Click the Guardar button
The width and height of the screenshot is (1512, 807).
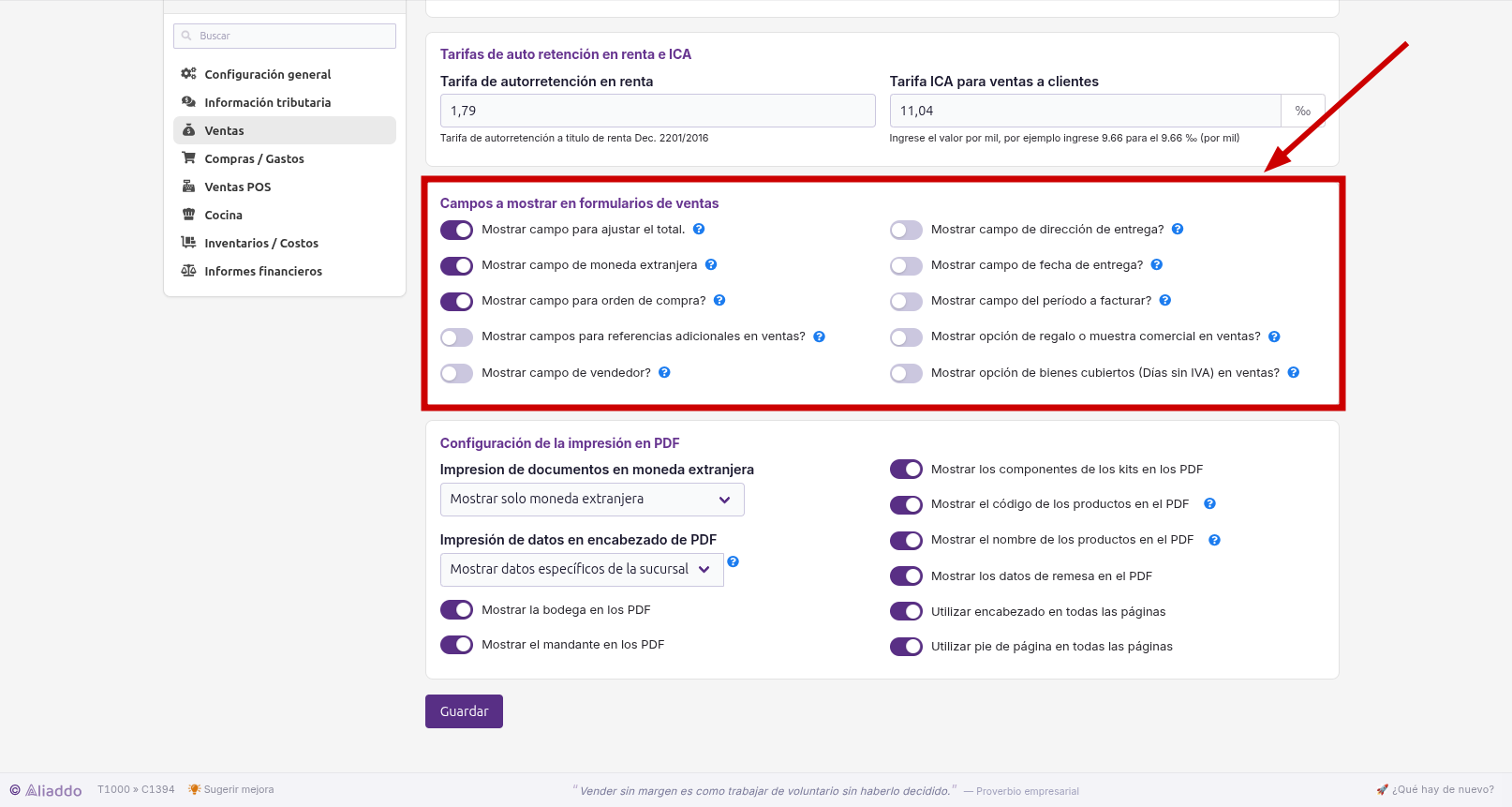464,711
